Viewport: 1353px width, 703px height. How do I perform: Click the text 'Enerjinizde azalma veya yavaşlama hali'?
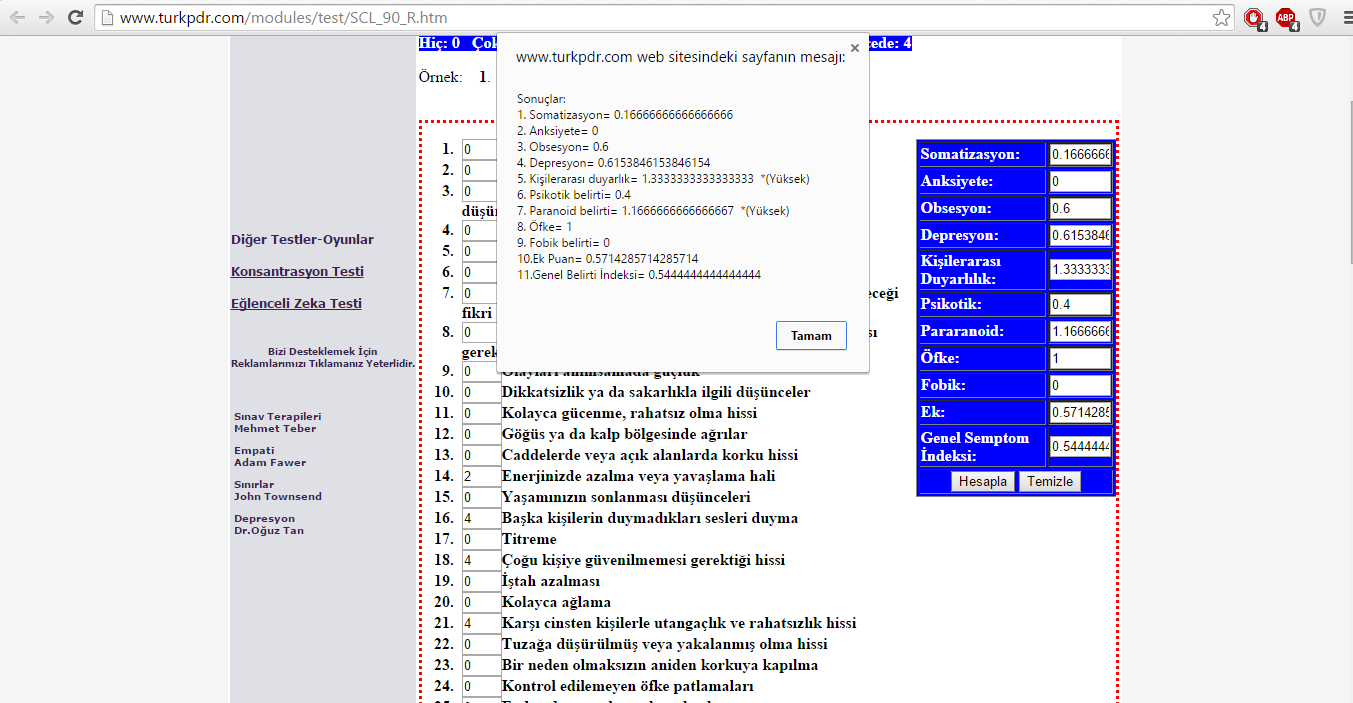pos(638,476)
